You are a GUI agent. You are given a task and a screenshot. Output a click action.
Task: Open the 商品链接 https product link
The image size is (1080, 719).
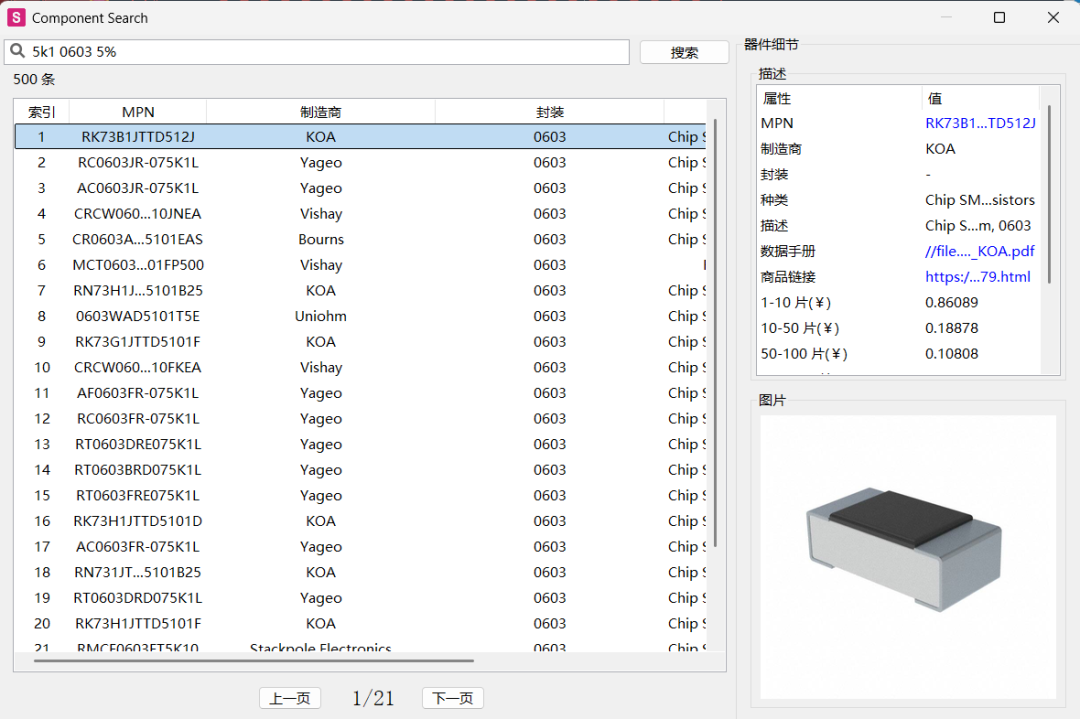point(977,277)
